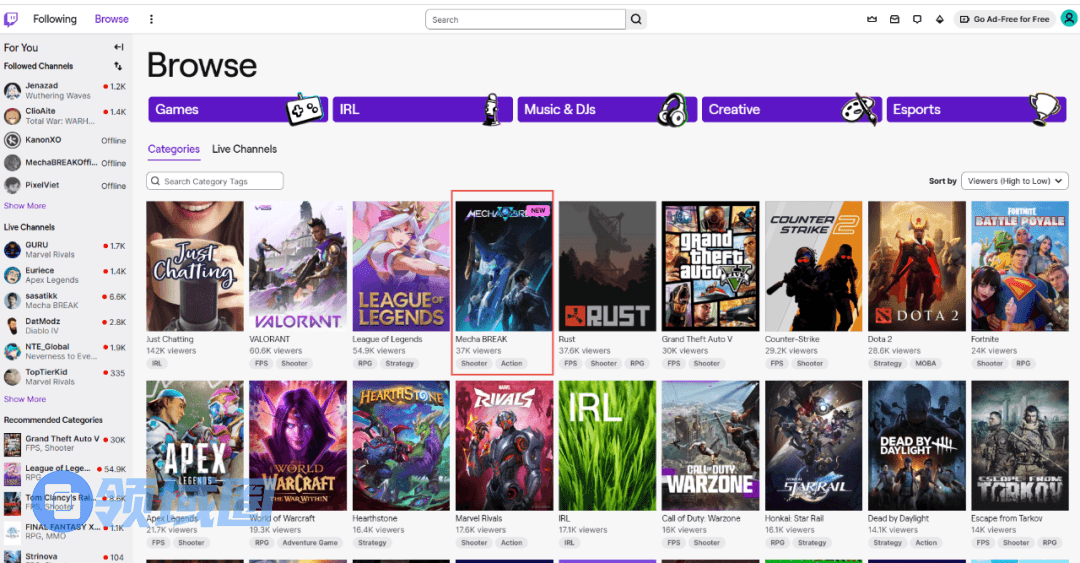Expand live channels with Show More
Viewport: 1080px width, 563px height.
(25, 399)
